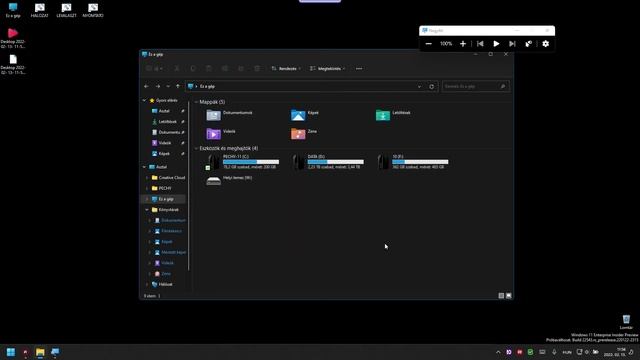Start Magnifier reading with play button
This screenshot has width=640, height=360.
496,44
